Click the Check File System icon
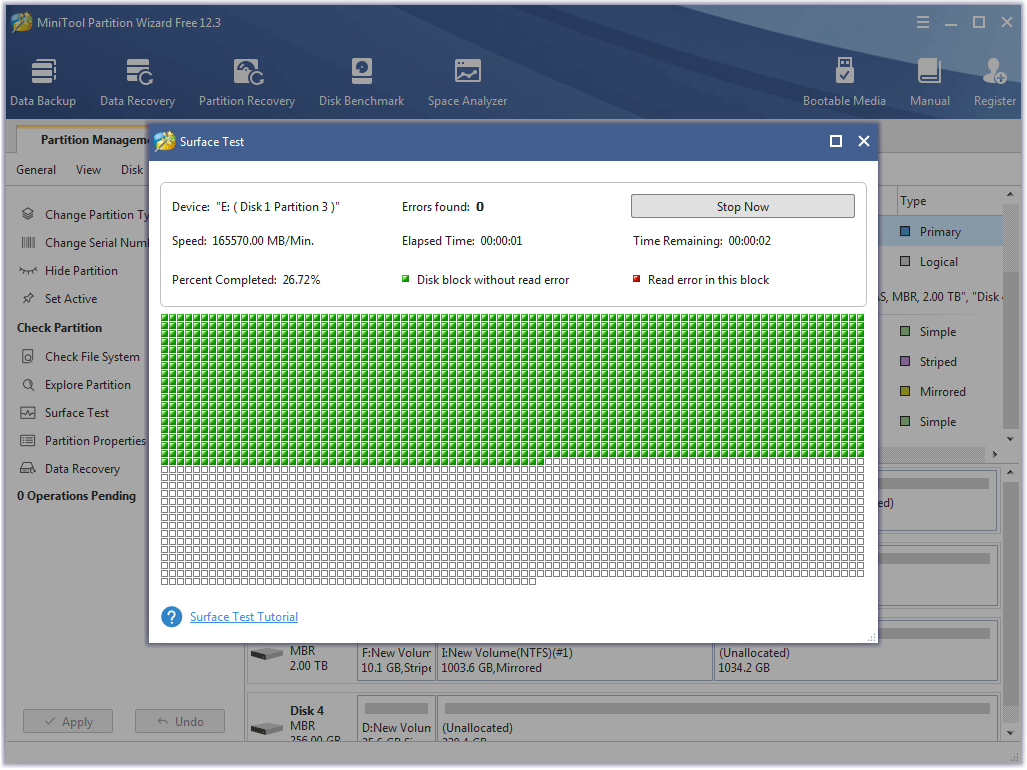1027x770 pixels. [28, 357]
